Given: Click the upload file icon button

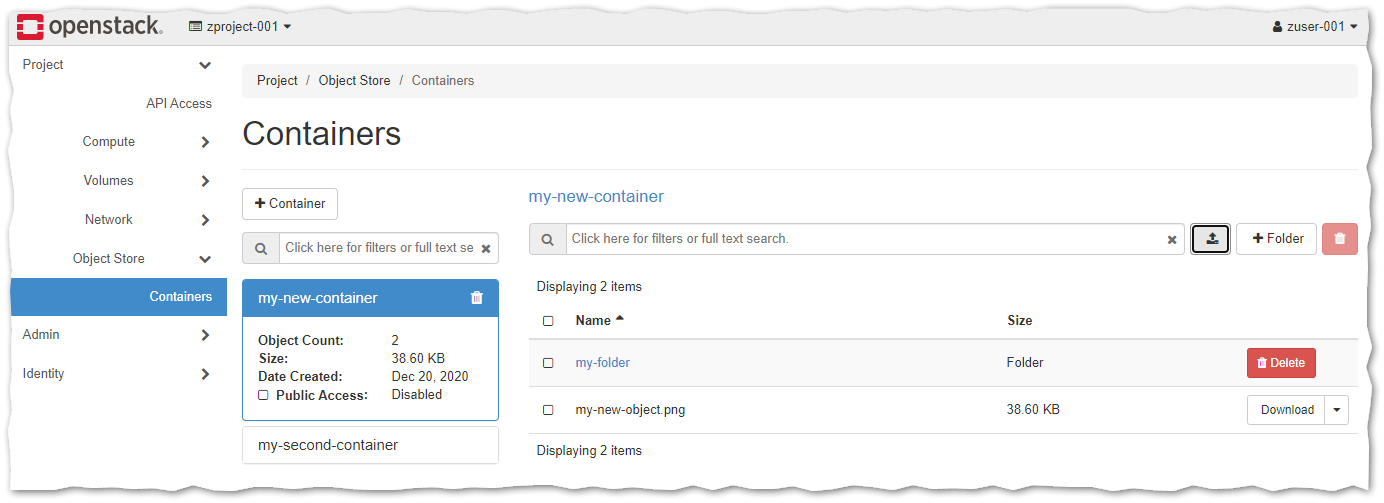Looking at the screenshot, I should [x=1210, y=239].
